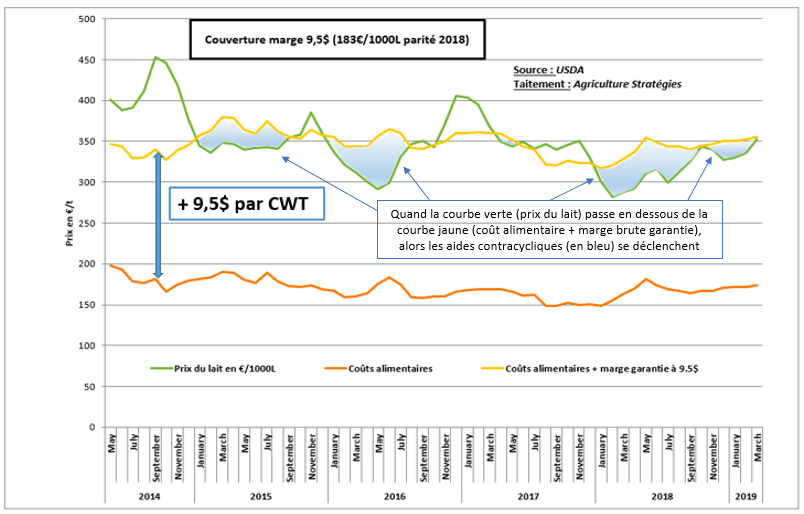804x514 pixels.
Task: Select "Taitement : Agriculture Stratégies" text
Action: point(597,84)
